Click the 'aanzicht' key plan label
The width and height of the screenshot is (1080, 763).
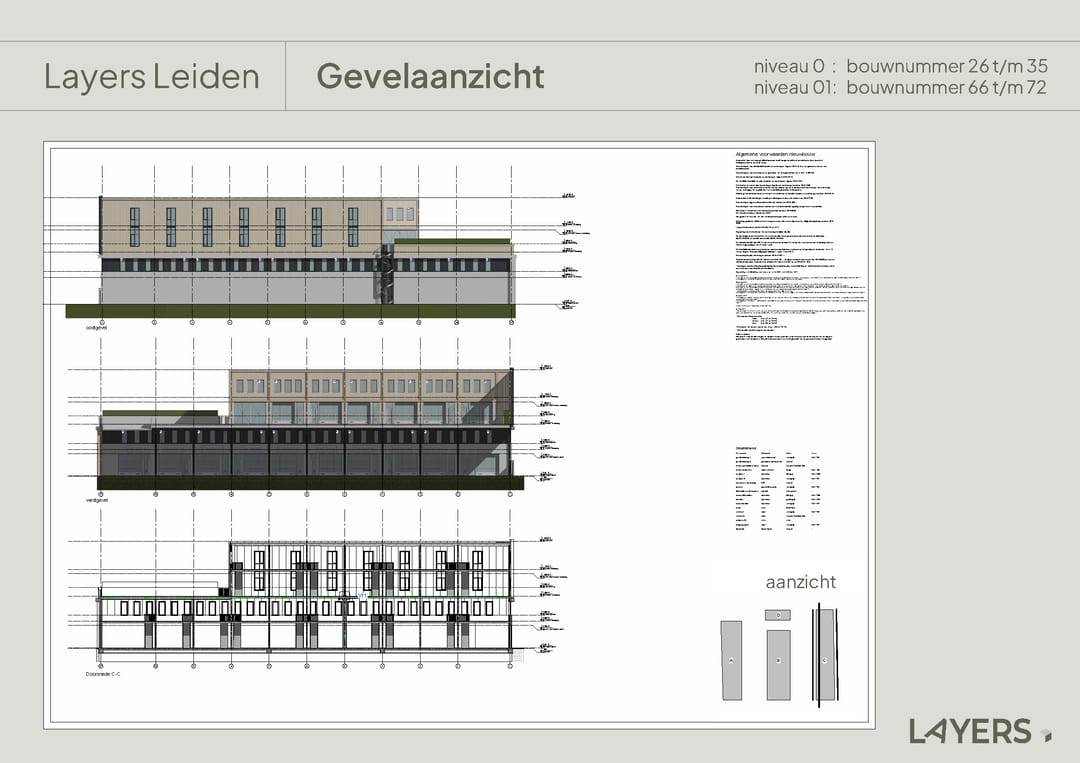800,582
